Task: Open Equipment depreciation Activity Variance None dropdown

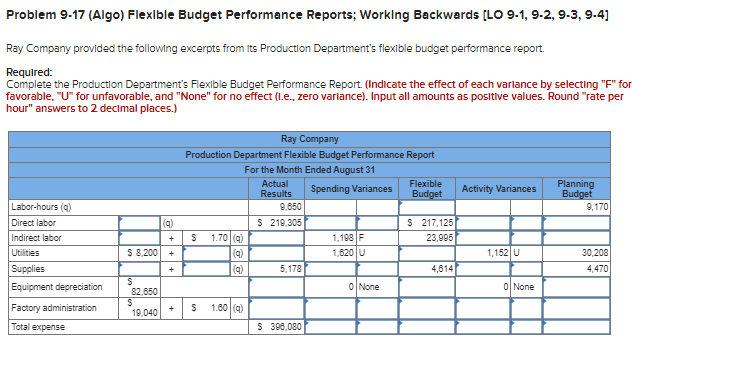Action: click(x=526, y=287)
